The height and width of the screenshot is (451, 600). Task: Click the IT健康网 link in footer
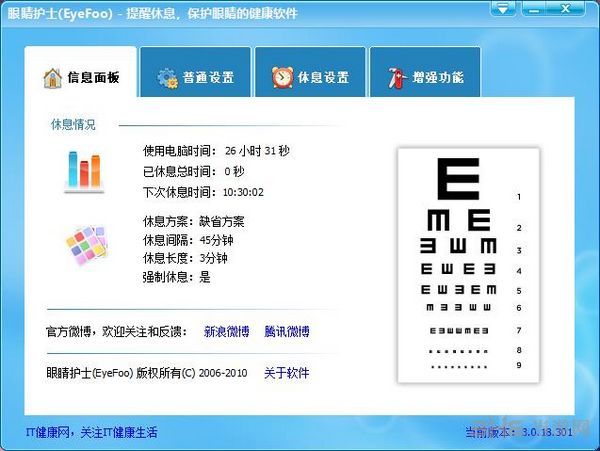[x=91, y=432]
